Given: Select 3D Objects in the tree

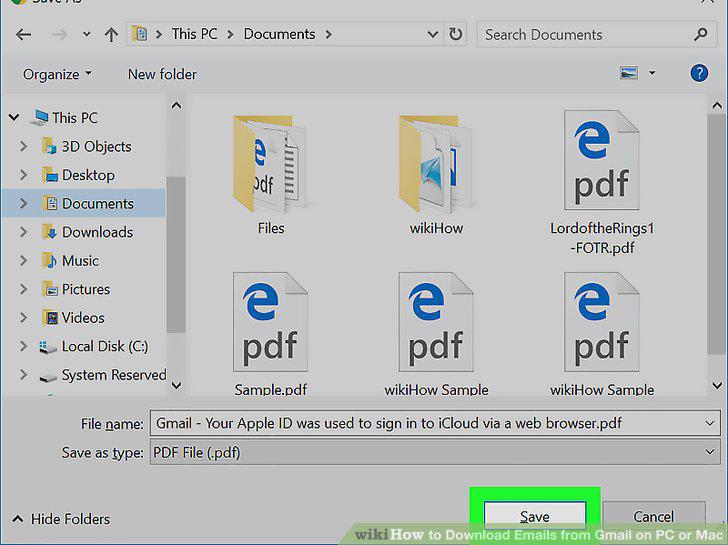Looking at the screenshot, I should 97,147.
